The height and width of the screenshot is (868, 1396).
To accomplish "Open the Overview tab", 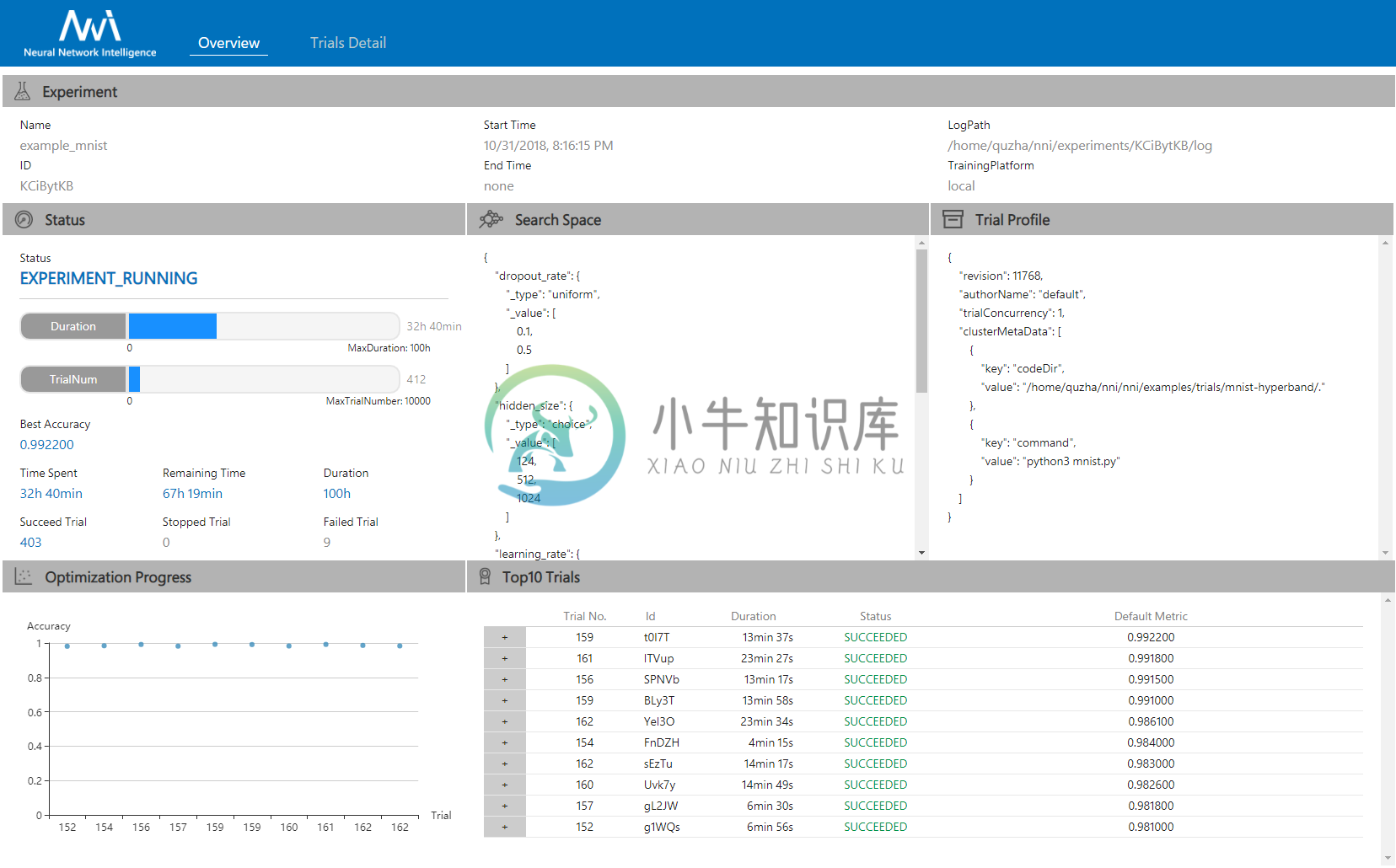I will 228,43.
